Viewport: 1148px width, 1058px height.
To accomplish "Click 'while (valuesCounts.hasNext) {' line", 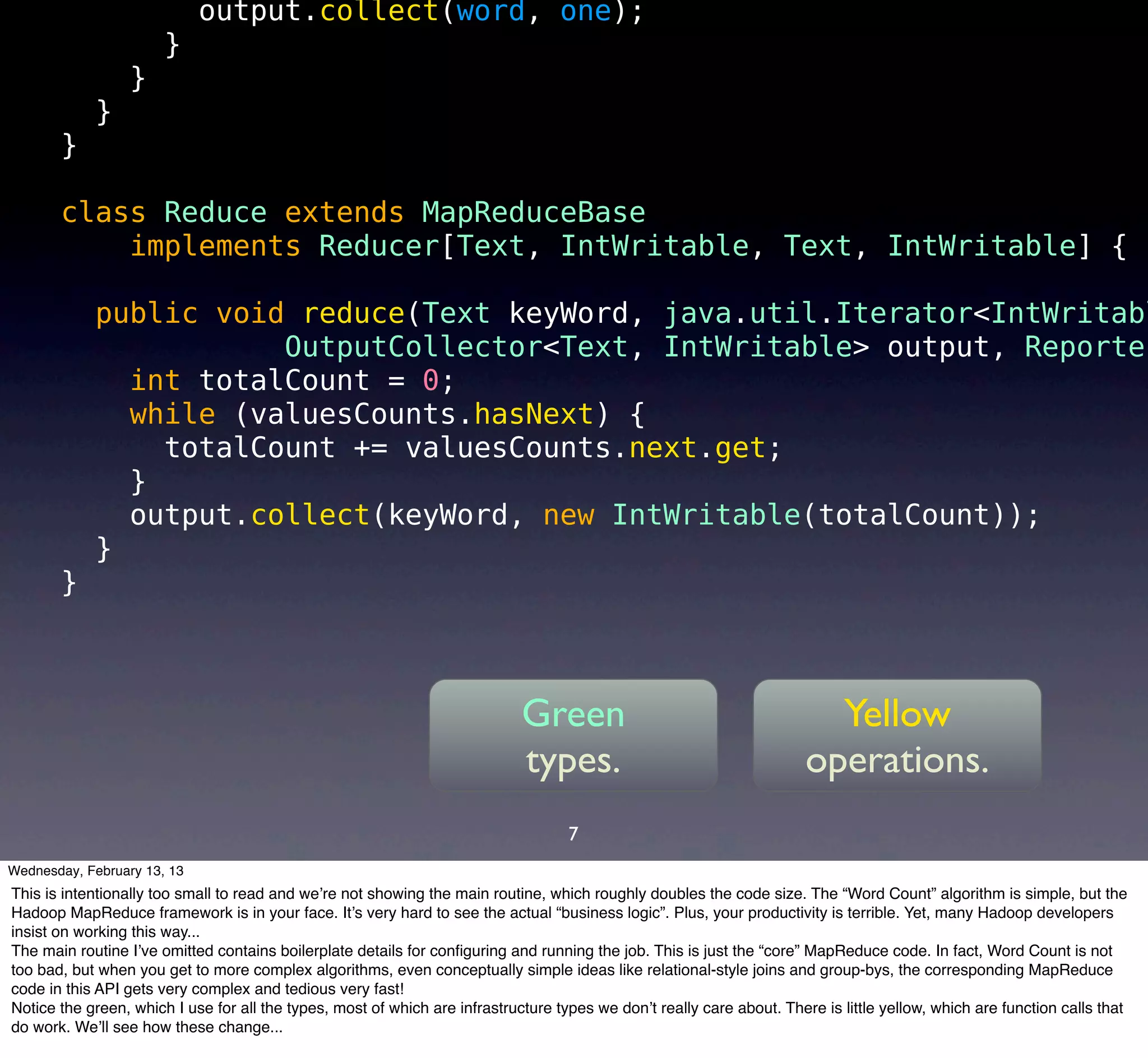I will click(x=387, y=414).
